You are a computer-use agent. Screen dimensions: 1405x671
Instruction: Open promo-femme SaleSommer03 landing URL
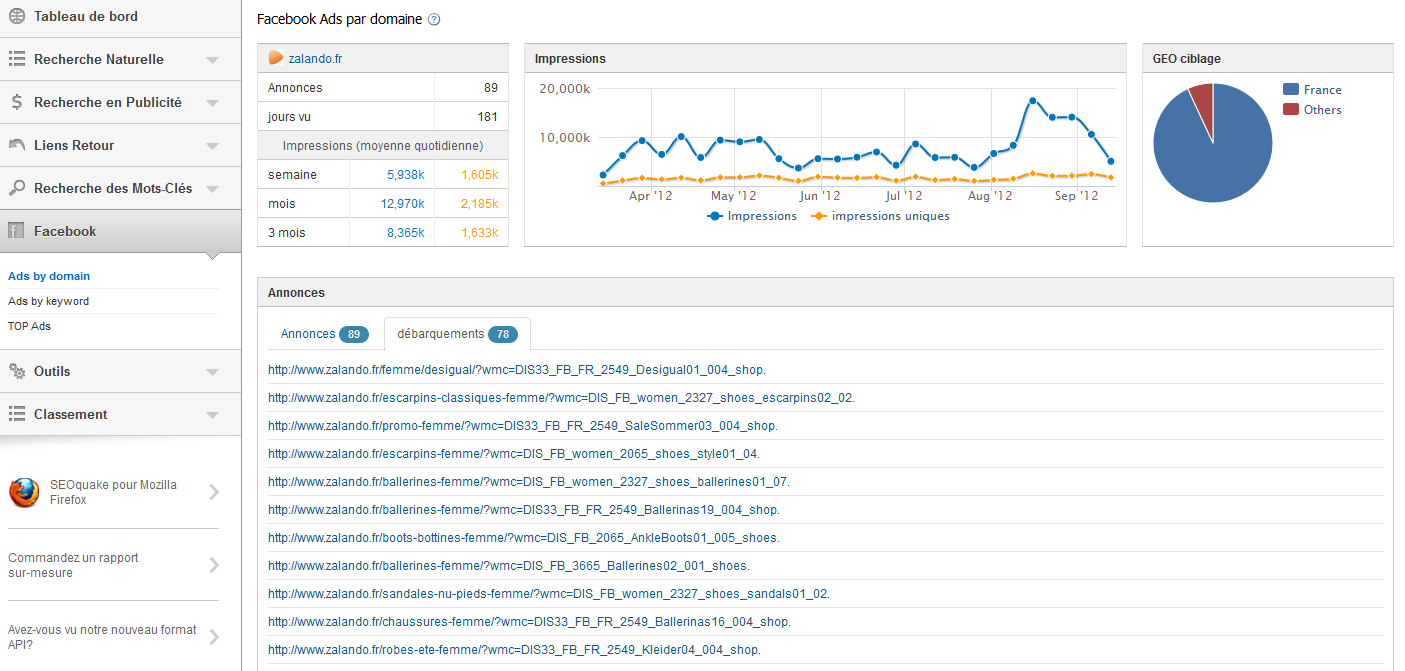(x=522, y=426)
